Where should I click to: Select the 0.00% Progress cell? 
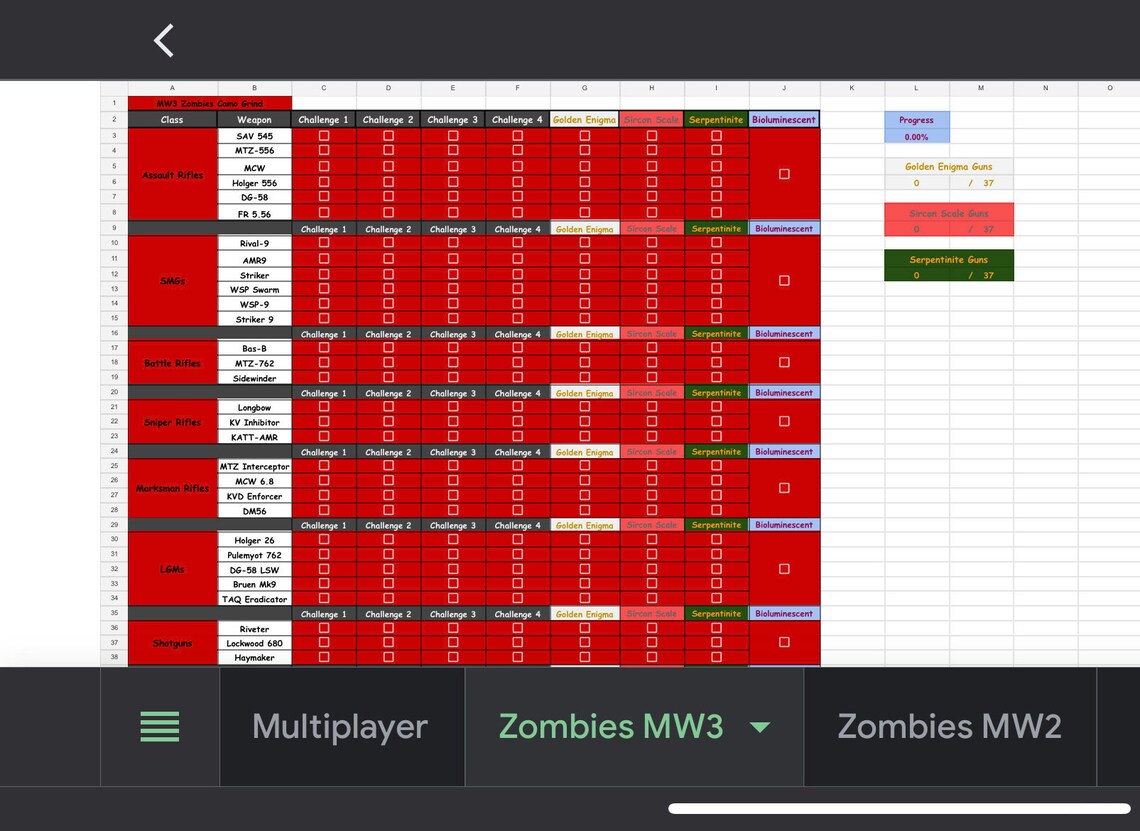(x=916, y=135)
